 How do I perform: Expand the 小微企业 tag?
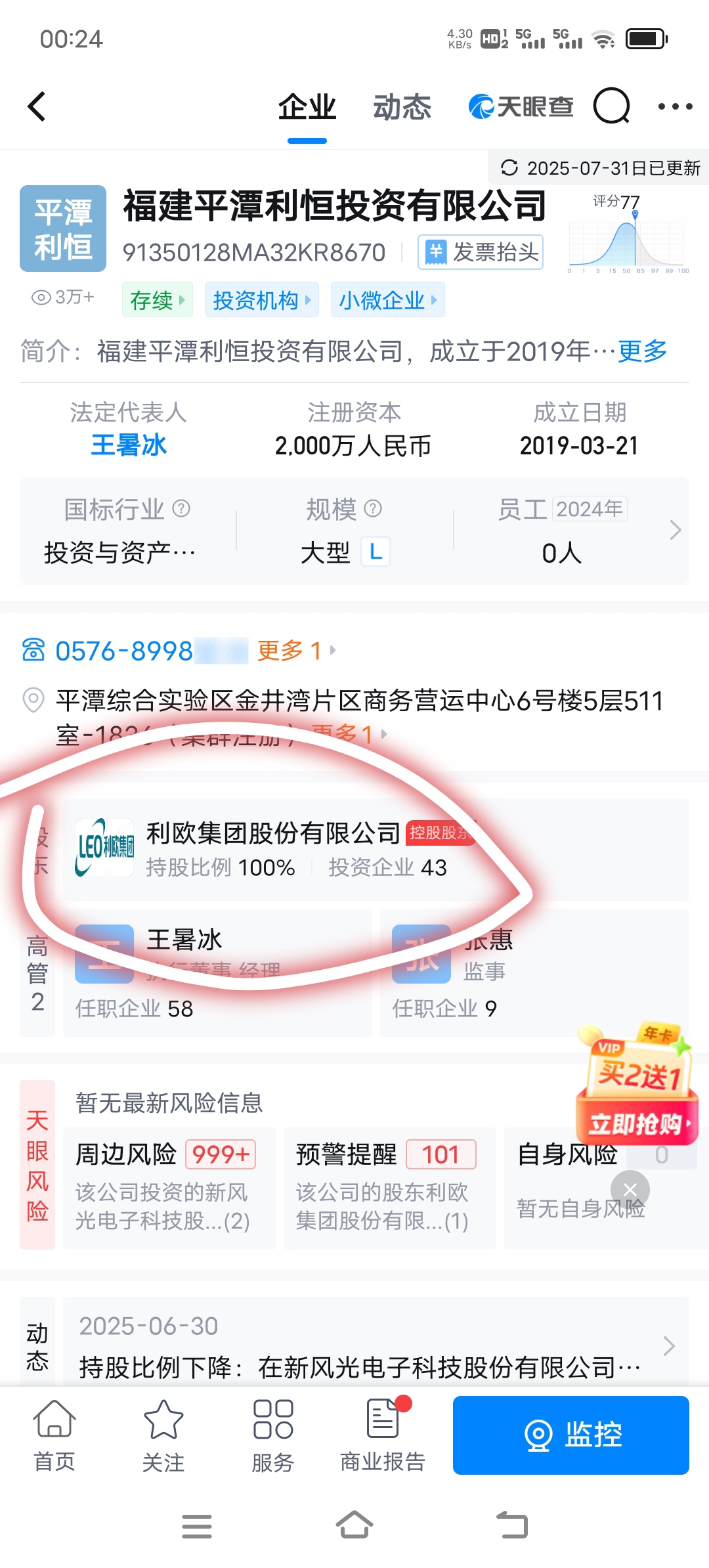387,300
